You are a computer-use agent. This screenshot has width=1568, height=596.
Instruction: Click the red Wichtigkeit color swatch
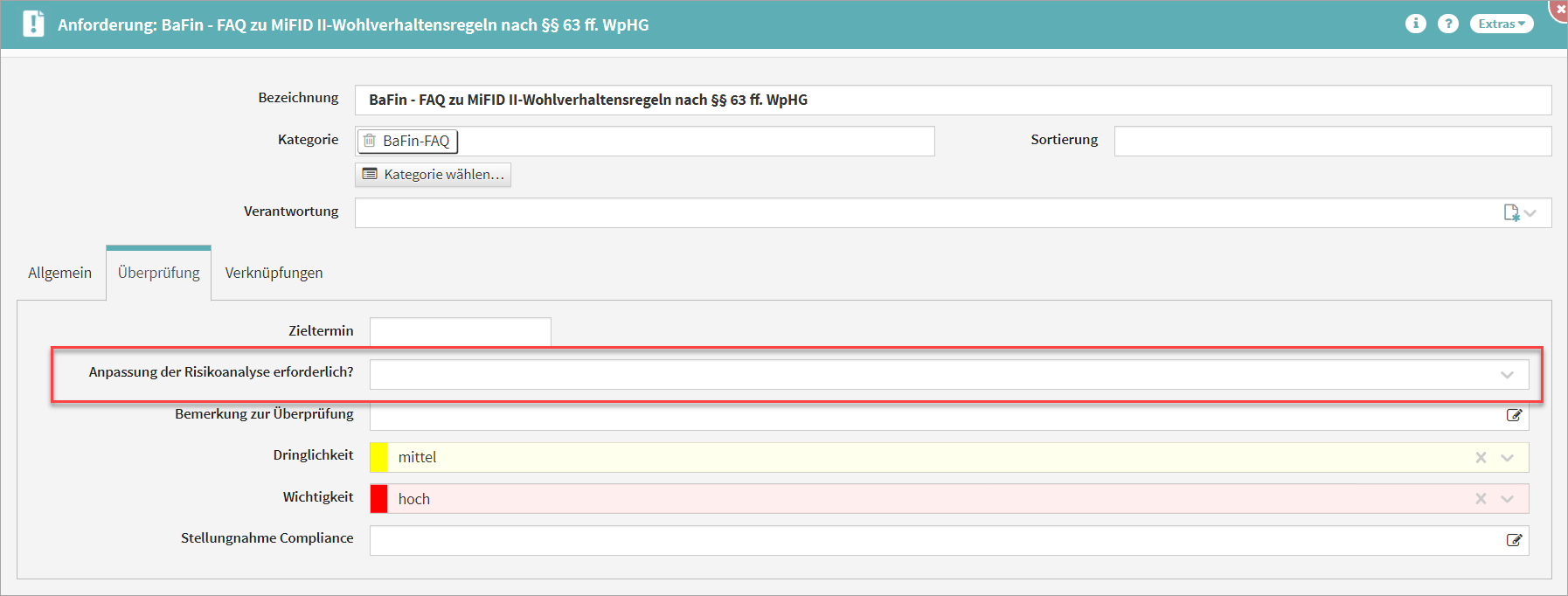coord(378,499)
